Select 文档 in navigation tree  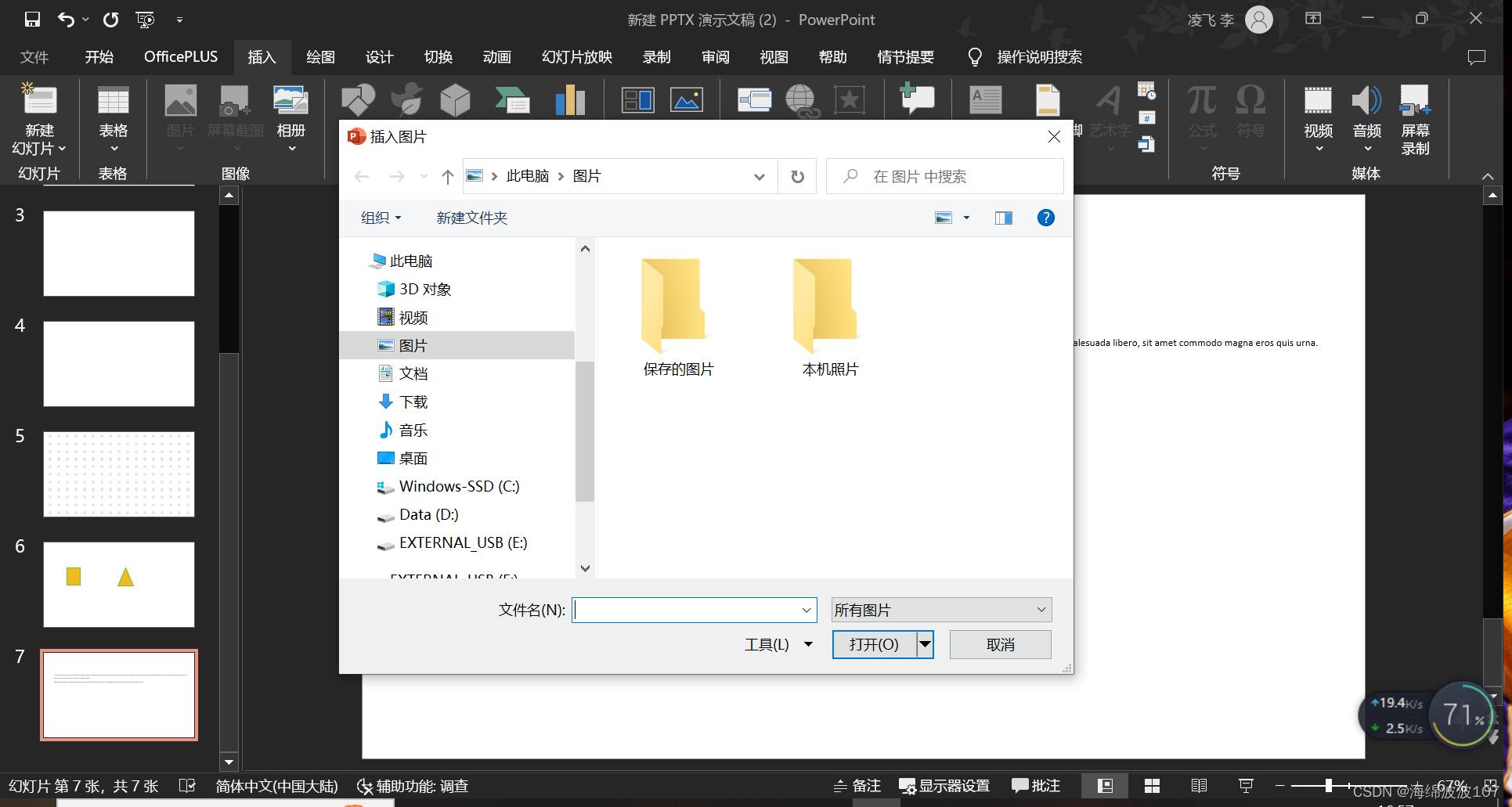click(413, 374)
